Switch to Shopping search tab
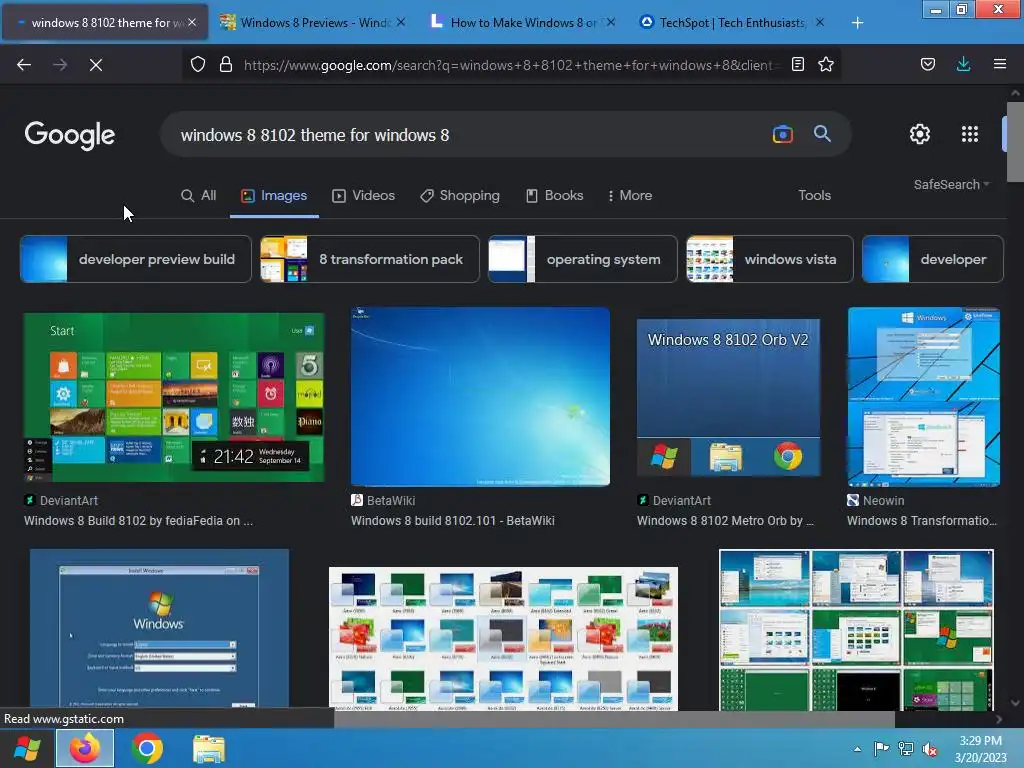This screenshot has width=1024, height=768. (459, 195)
